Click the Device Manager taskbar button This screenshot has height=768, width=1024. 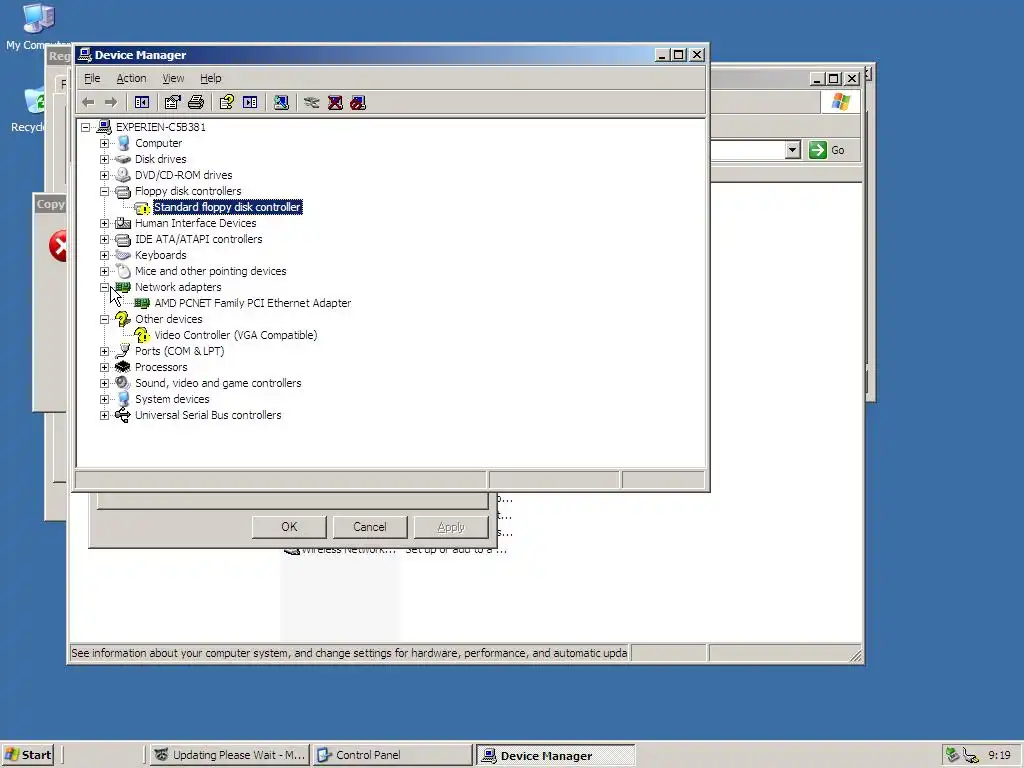coord(556,756)
